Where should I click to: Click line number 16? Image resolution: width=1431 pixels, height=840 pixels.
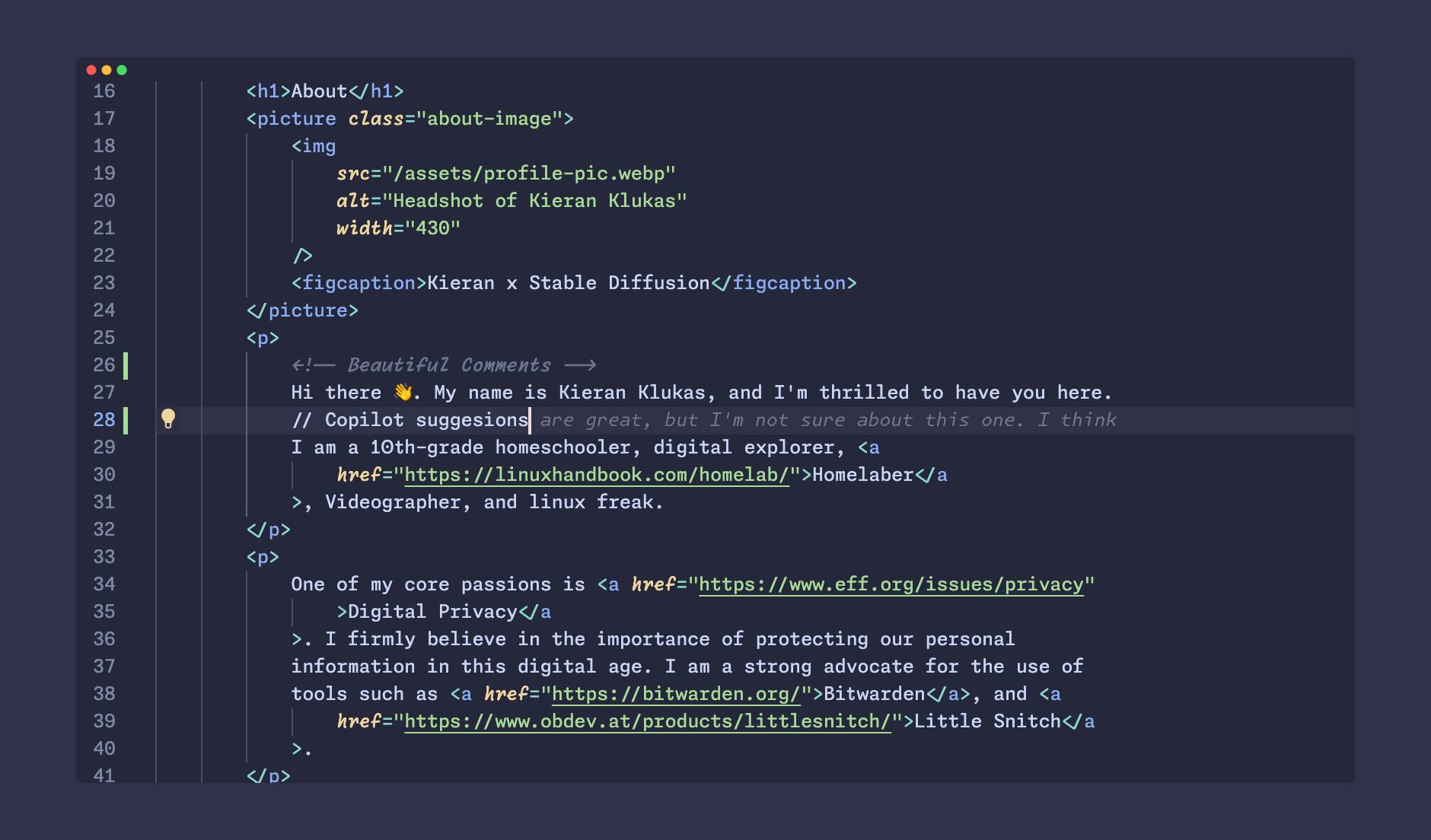click(106, 91)
